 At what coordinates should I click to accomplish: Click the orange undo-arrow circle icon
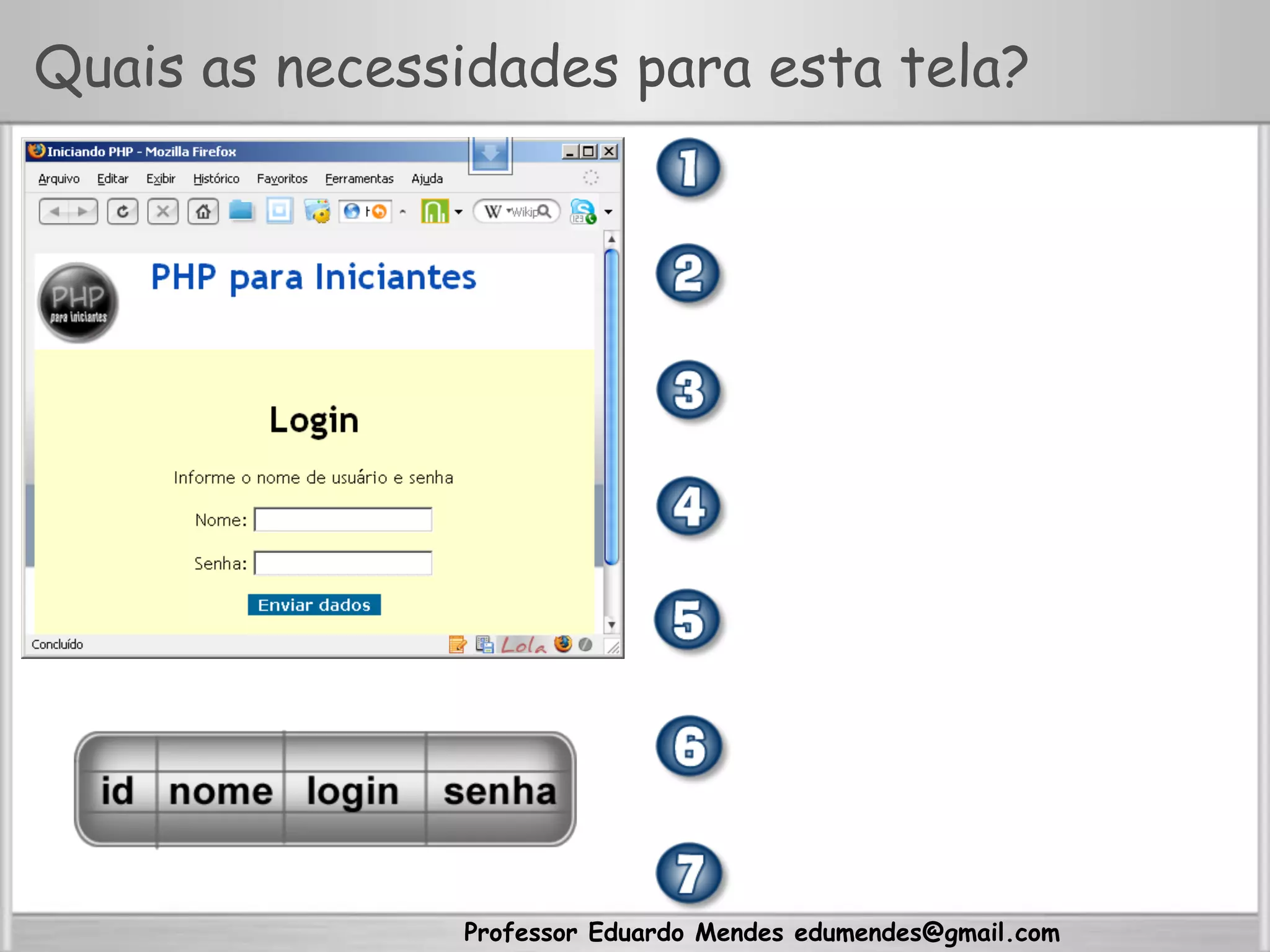point(379,211)
